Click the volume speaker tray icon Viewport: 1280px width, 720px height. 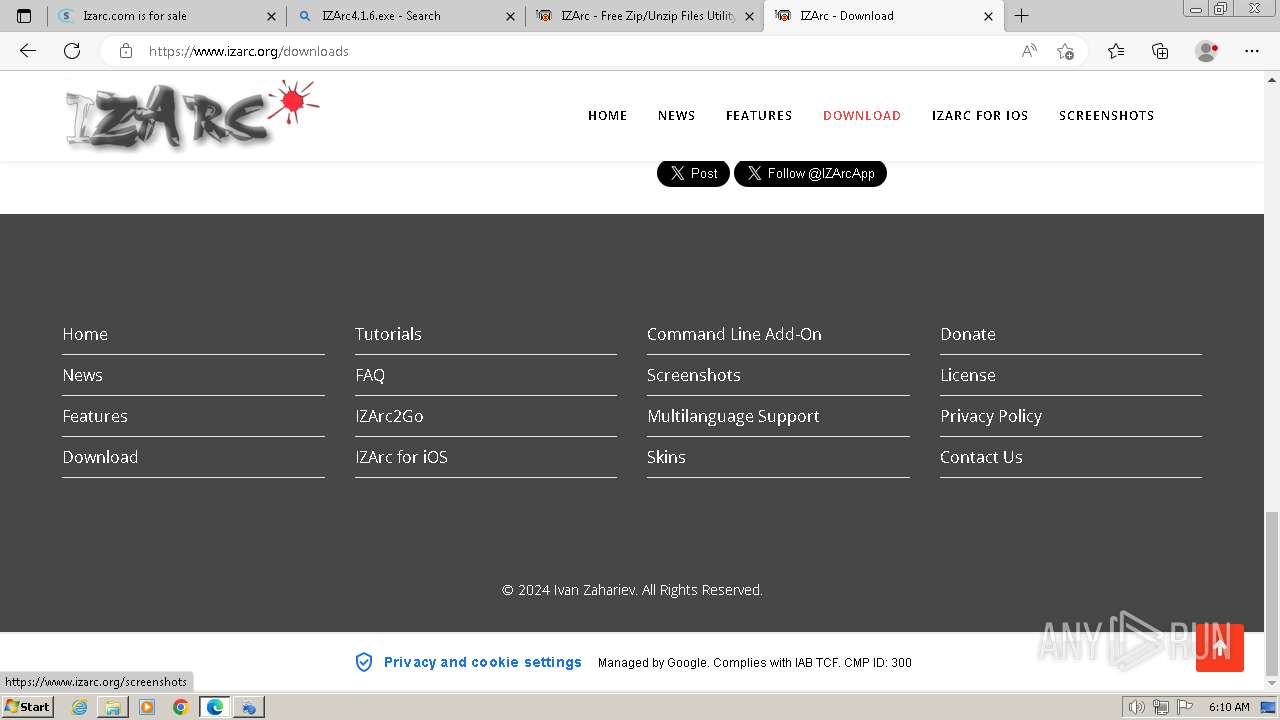coord(1137,707)
